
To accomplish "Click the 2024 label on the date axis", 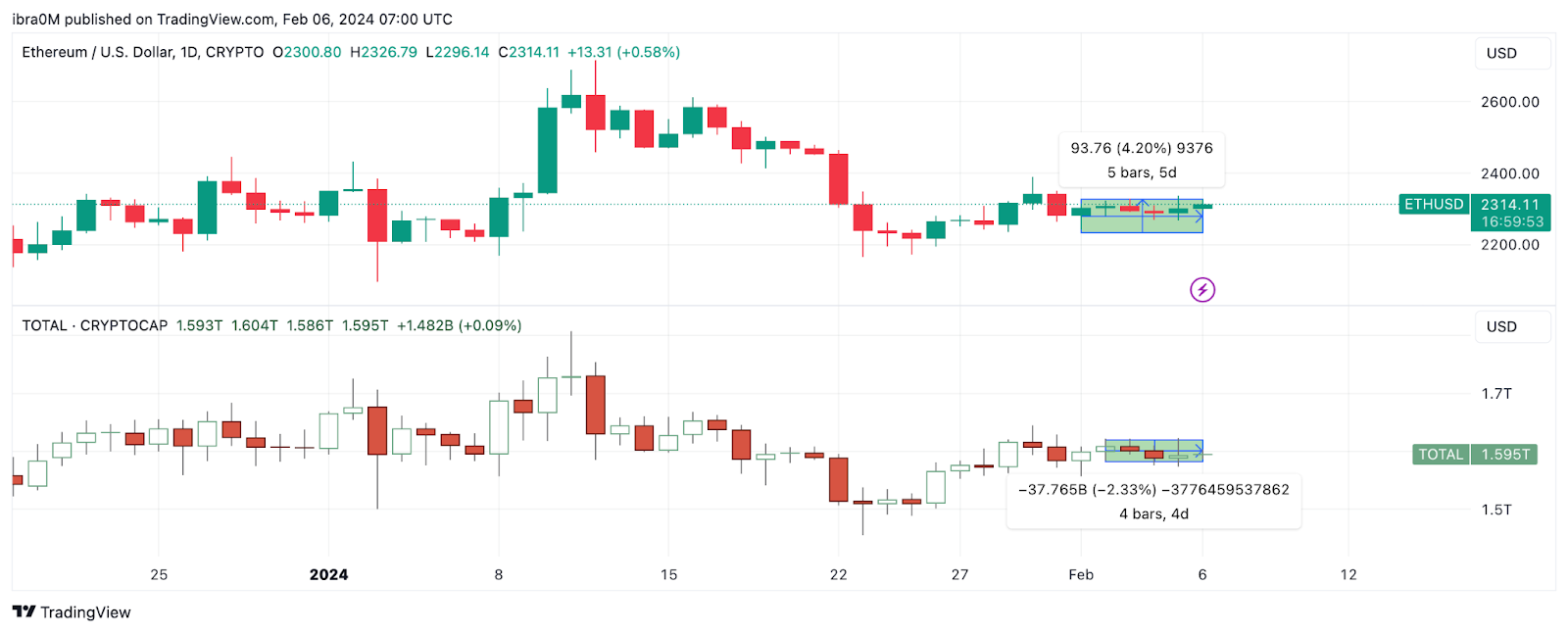I will [x=328, y=575].
